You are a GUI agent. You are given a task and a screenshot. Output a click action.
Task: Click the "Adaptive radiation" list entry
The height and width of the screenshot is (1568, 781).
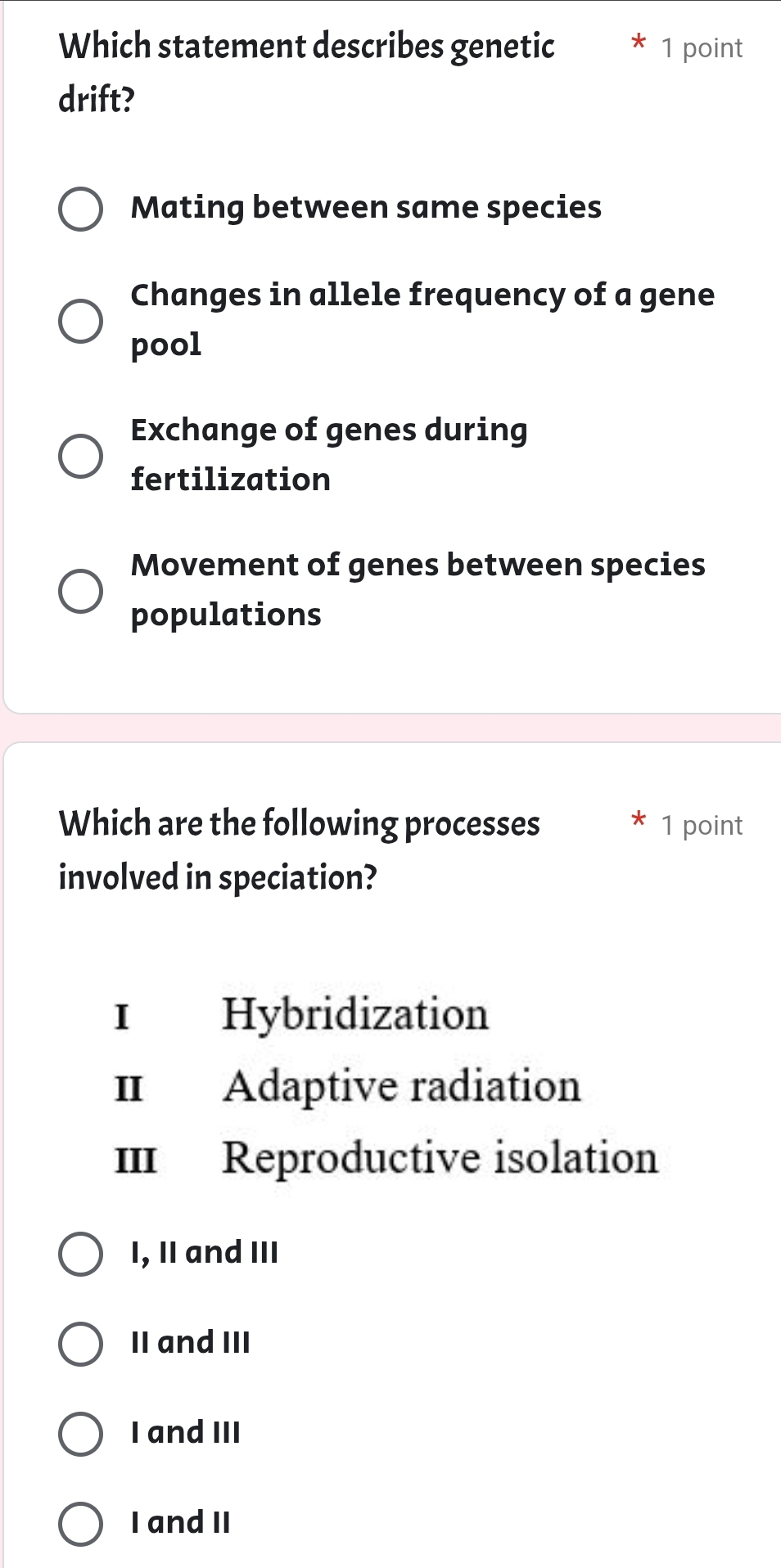pos(401,1086)
